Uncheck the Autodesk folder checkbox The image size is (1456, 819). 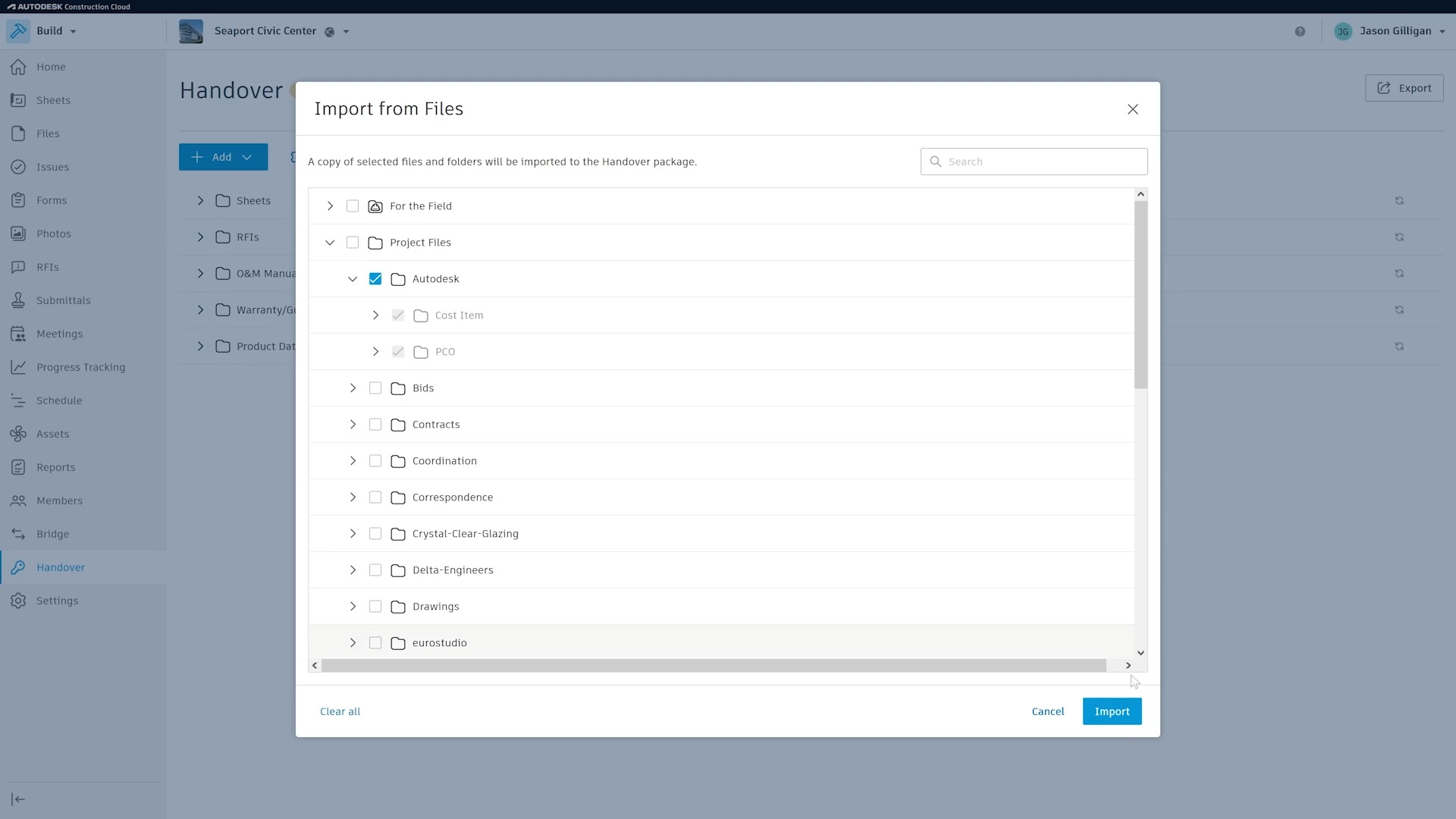pyautogui.click(x=376, y=279)
